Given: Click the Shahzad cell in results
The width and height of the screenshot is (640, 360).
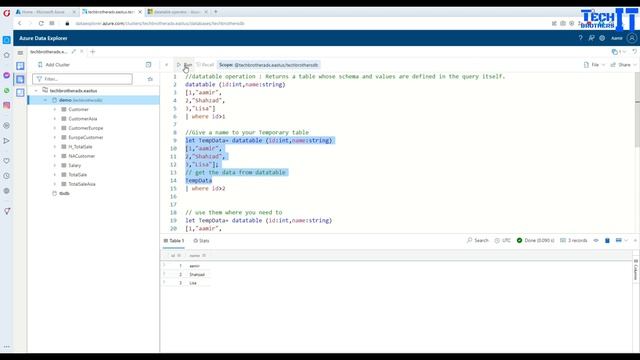Looking at the screenshot, I should pyautogui.click(x=197, y=274).
